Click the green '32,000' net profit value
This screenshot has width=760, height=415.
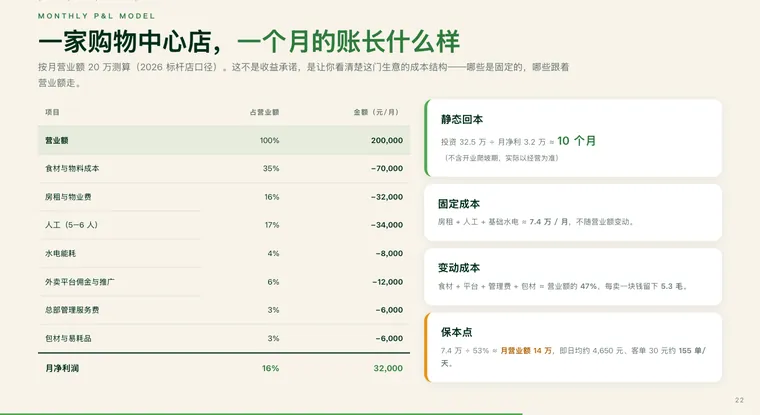[x=388, y=368]
